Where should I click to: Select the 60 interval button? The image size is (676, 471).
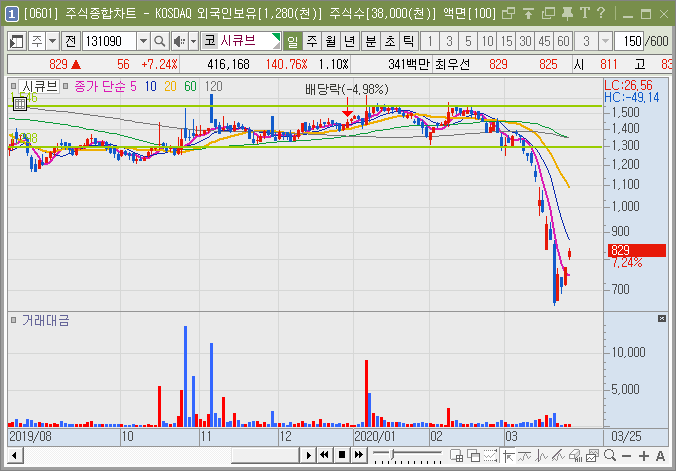point(563,41)
